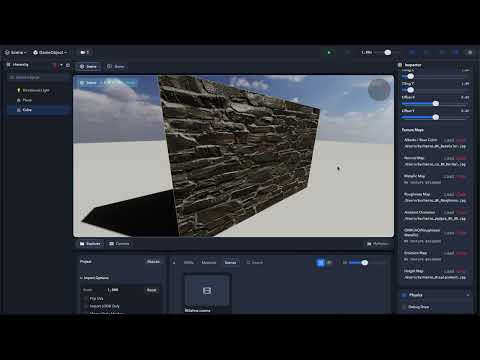Open the GameObject dropdown menu
The image size is (480, 360).
tap(50, 52)
